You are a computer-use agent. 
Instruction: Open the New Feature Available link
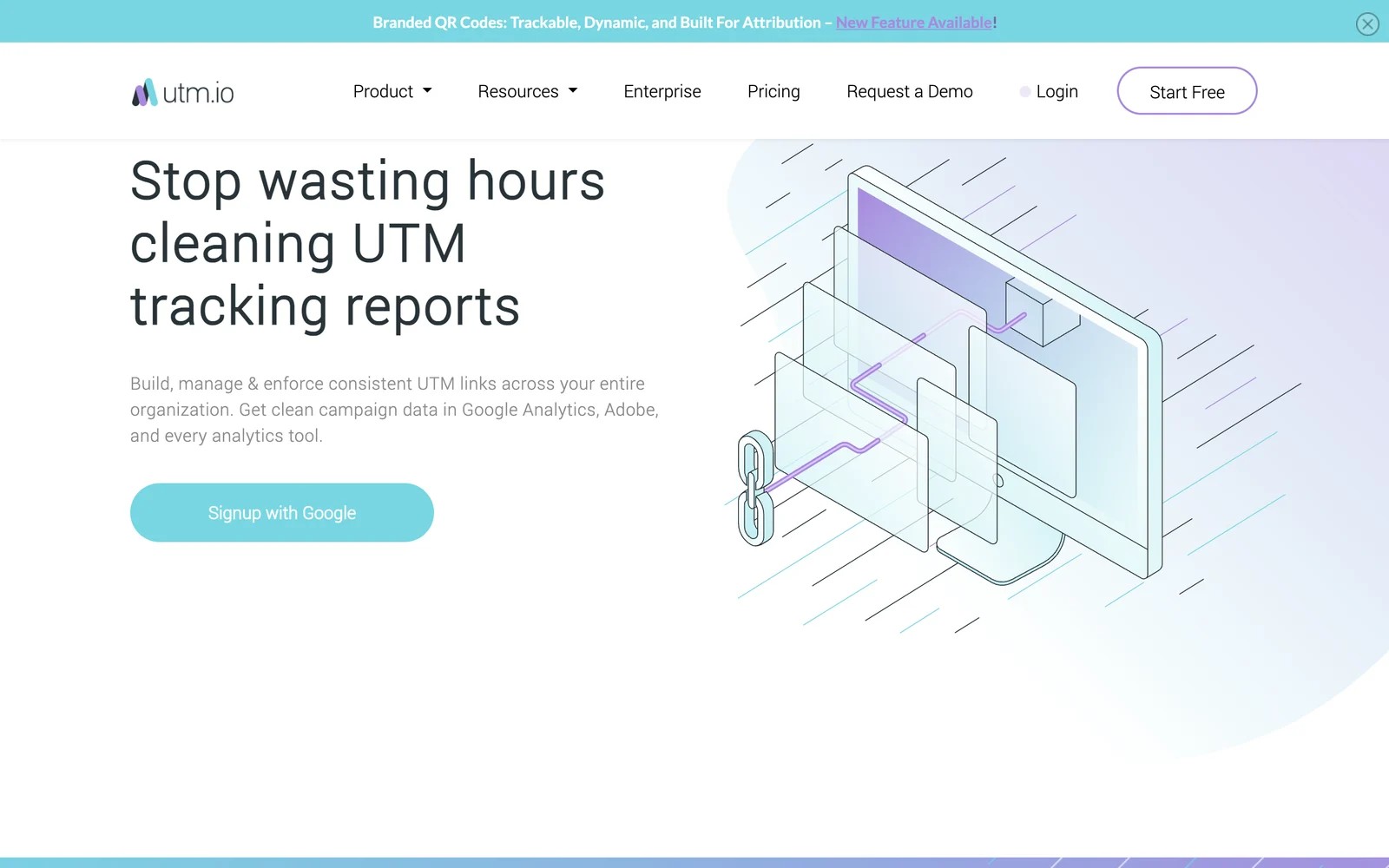point(914,23)
